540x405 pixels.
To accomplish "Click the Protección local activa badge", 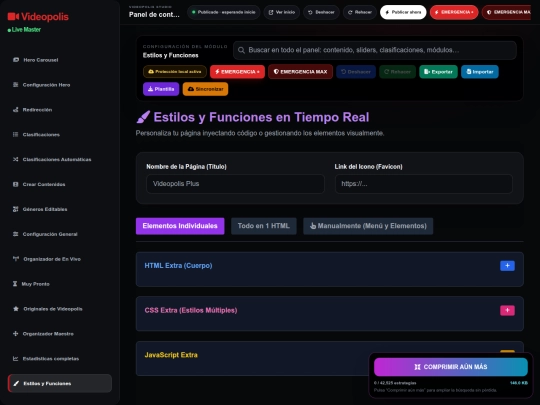I will click(x=175, y=72).
